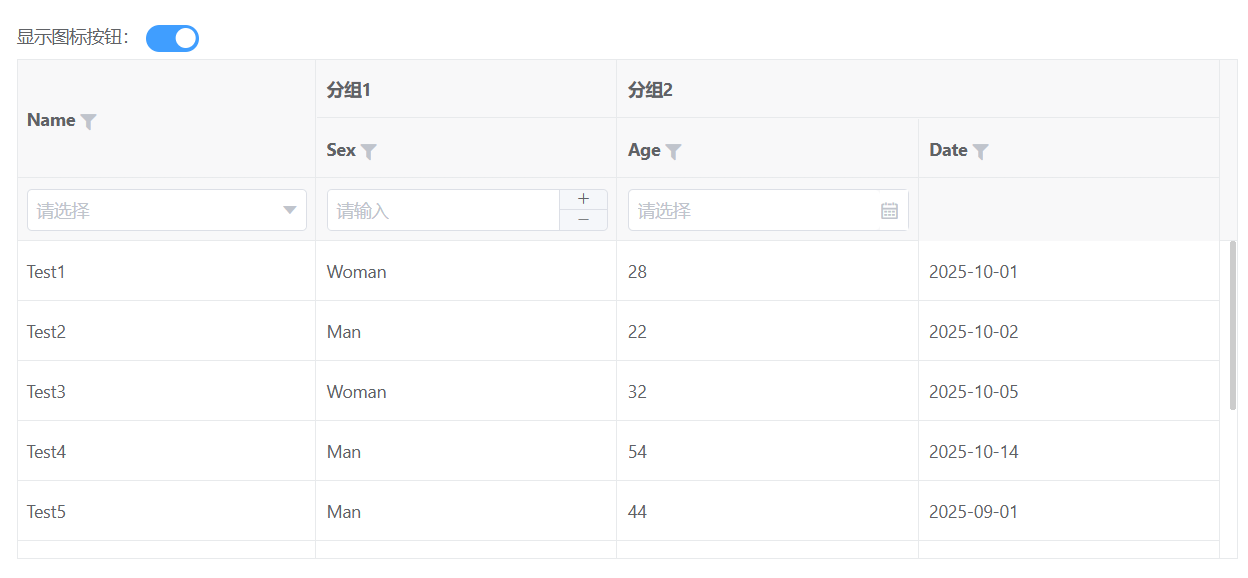Open the Age column filter icon

[x=674, y=151]
